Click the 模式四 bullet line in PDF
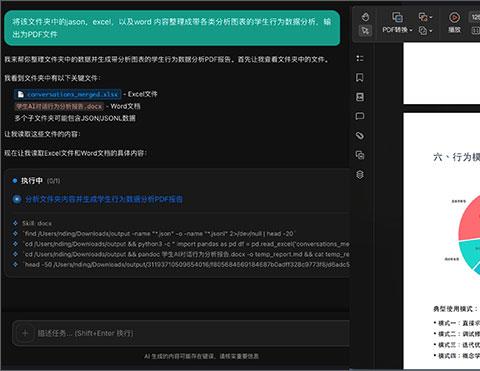Screen dimensions: 480x371 coord(457,356)
